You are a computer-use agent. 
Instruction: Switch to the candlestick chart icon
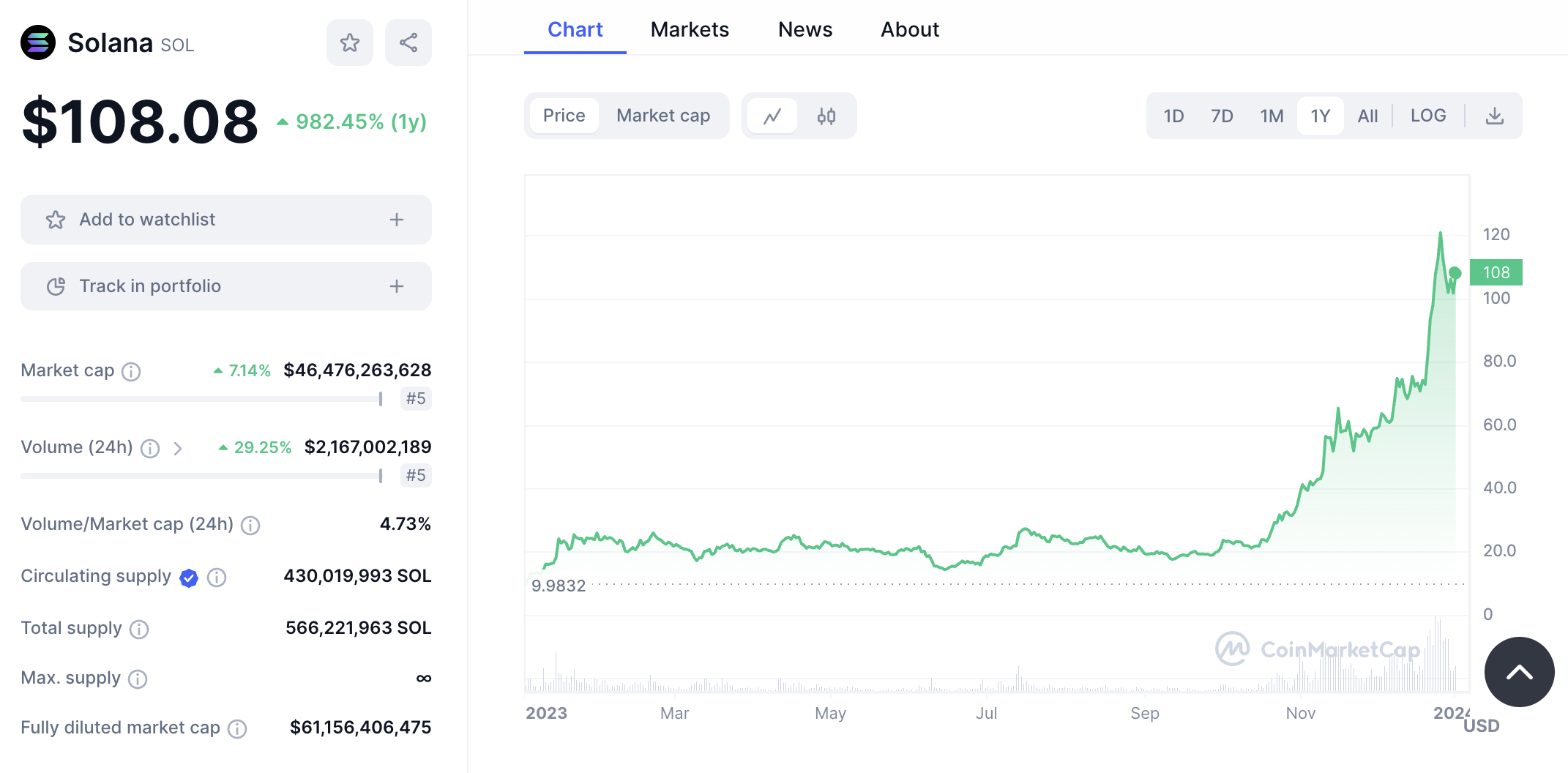(x=826, y=116)
